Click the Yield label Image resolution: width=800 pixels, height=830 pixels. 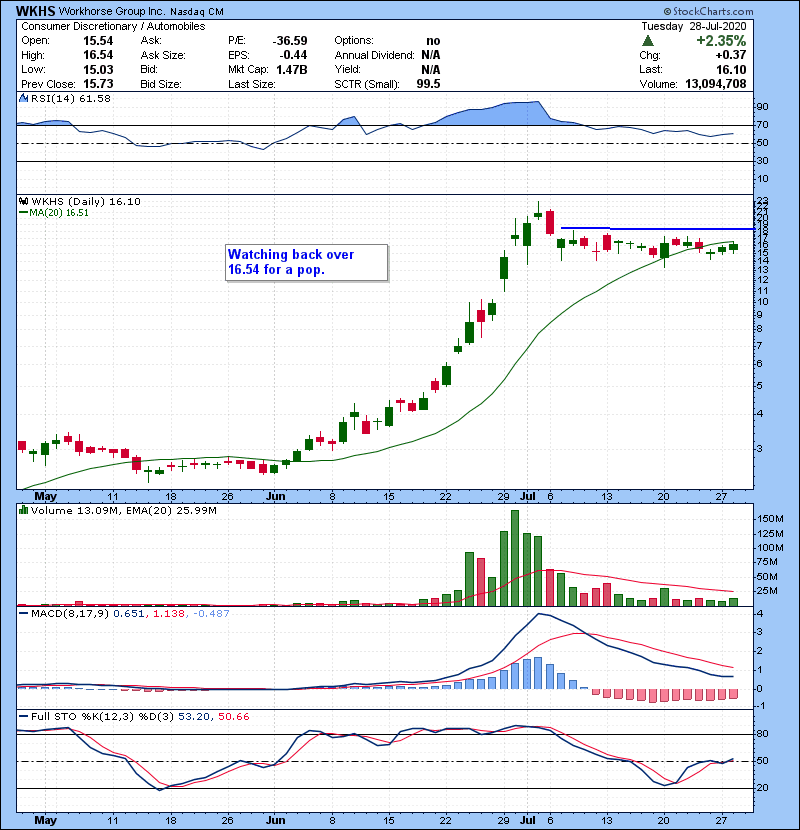click(x=347, y=69)
